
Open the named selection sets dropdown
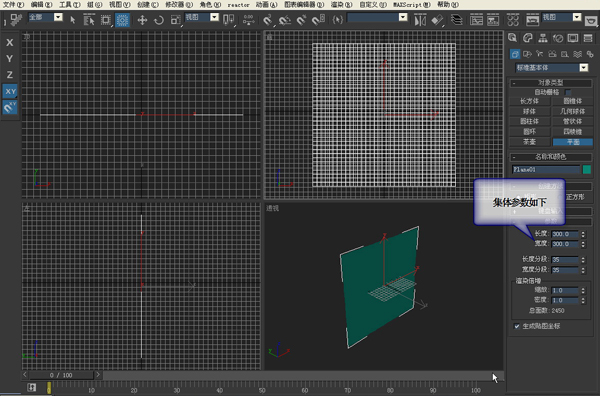[x=403, y=17]
